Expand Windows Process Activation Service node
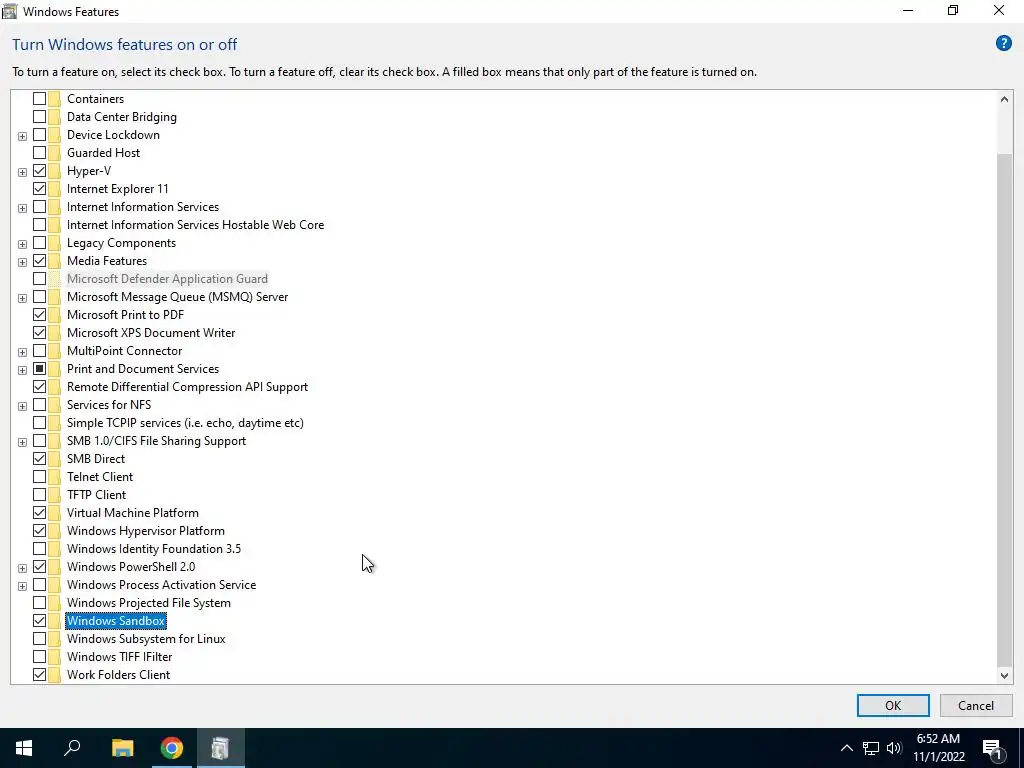Screen dimensions: 1024x768 pos(22,586)
